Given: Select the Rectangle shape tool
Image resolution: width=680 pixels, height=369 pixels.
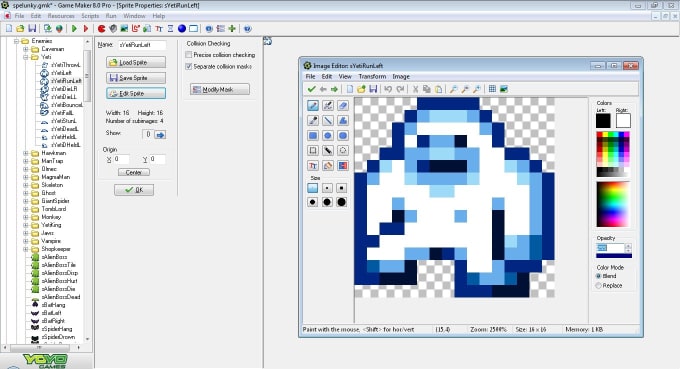Looking at the screenshot, I should click(313, 135).
